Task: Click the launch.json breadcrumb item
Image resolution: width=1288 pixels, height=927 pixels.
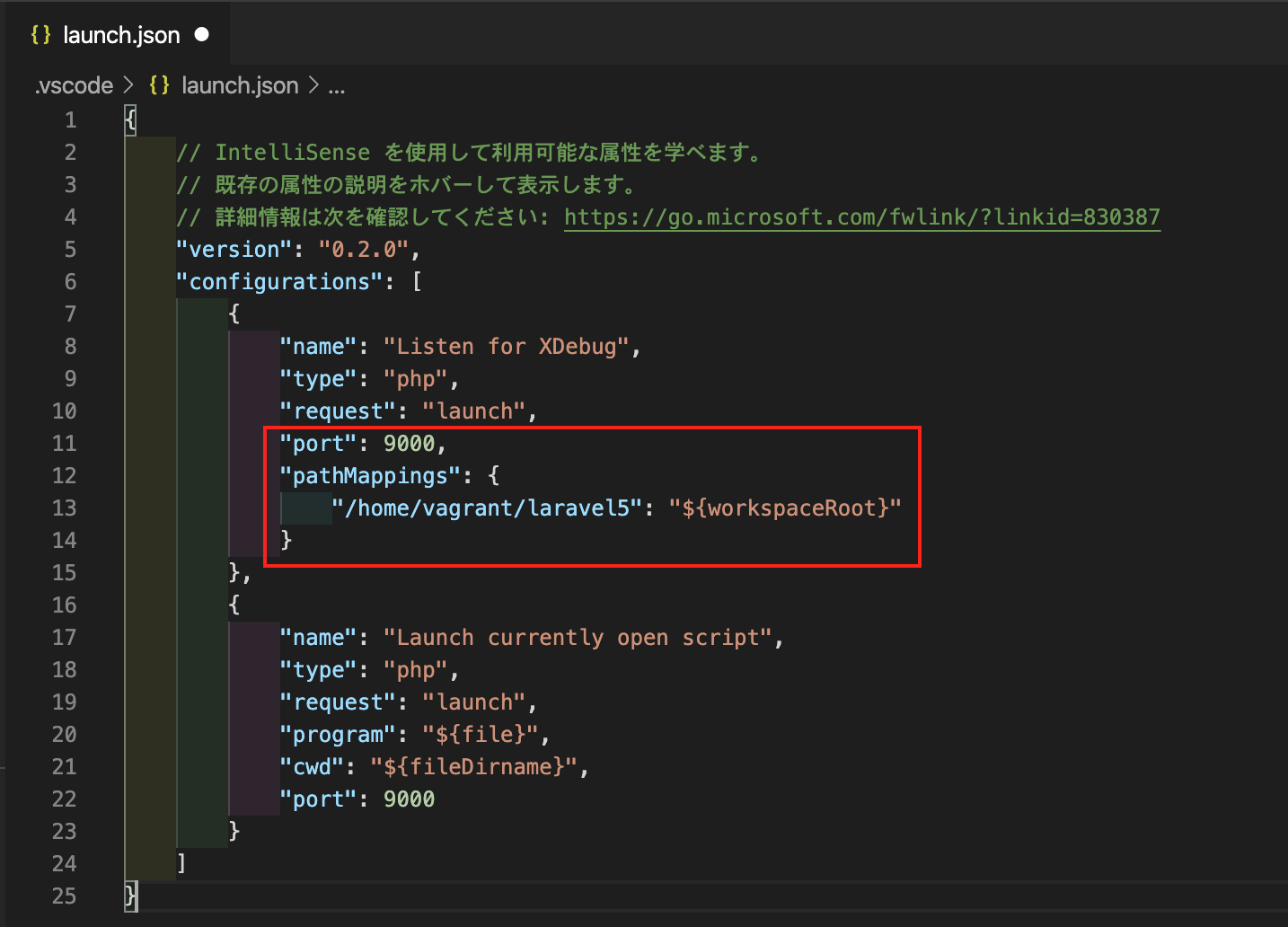Action: click(x=240, y=85)
